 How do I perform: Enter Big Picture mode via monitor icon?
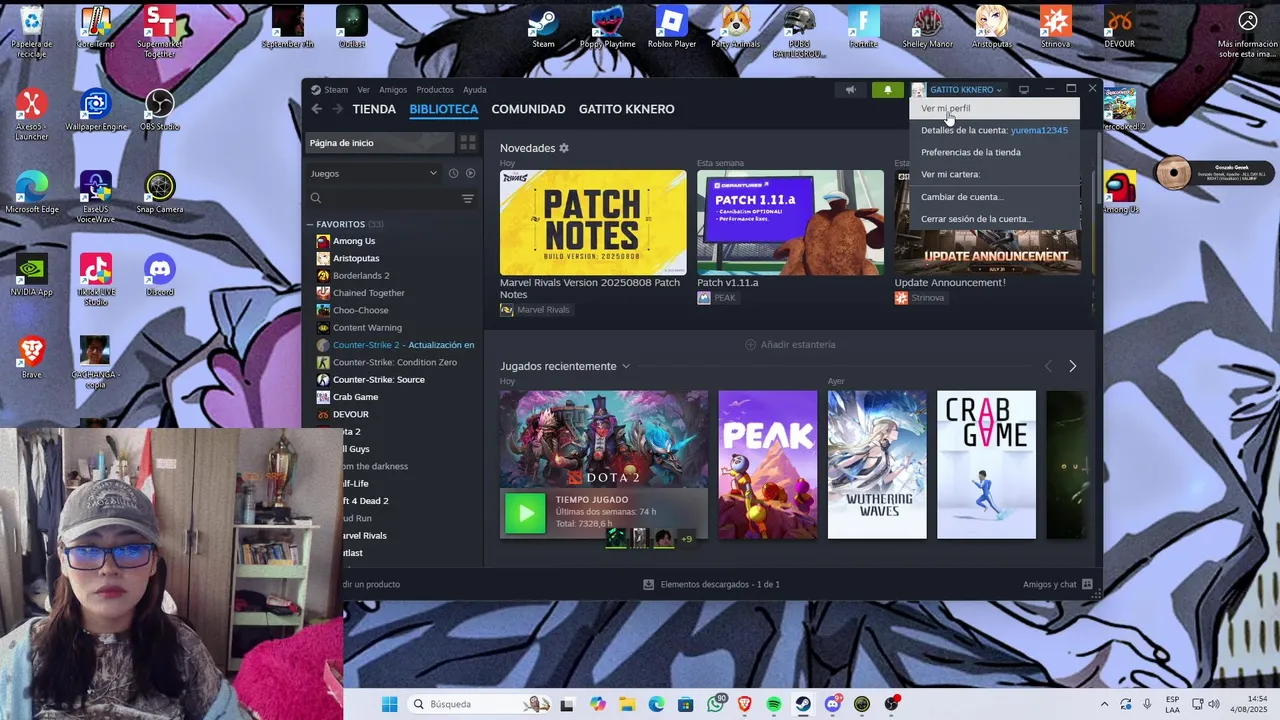1023,90
